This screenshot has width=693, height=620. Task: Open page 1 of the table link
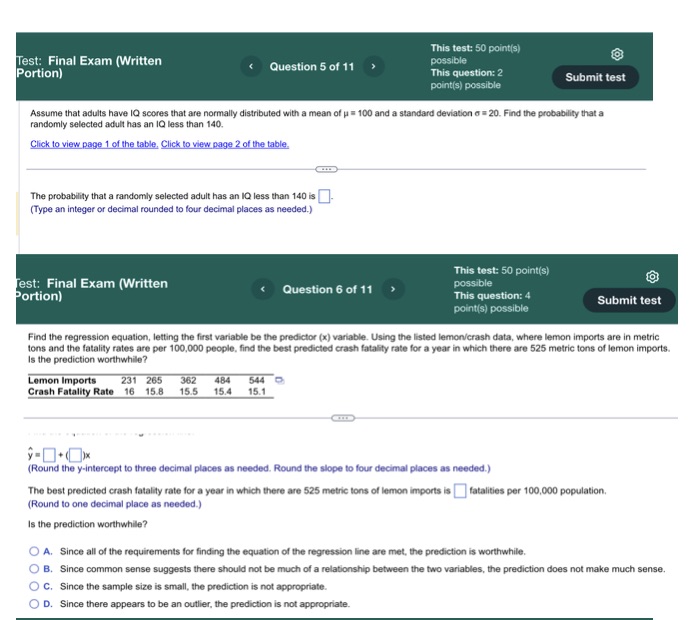pos(94,144)
